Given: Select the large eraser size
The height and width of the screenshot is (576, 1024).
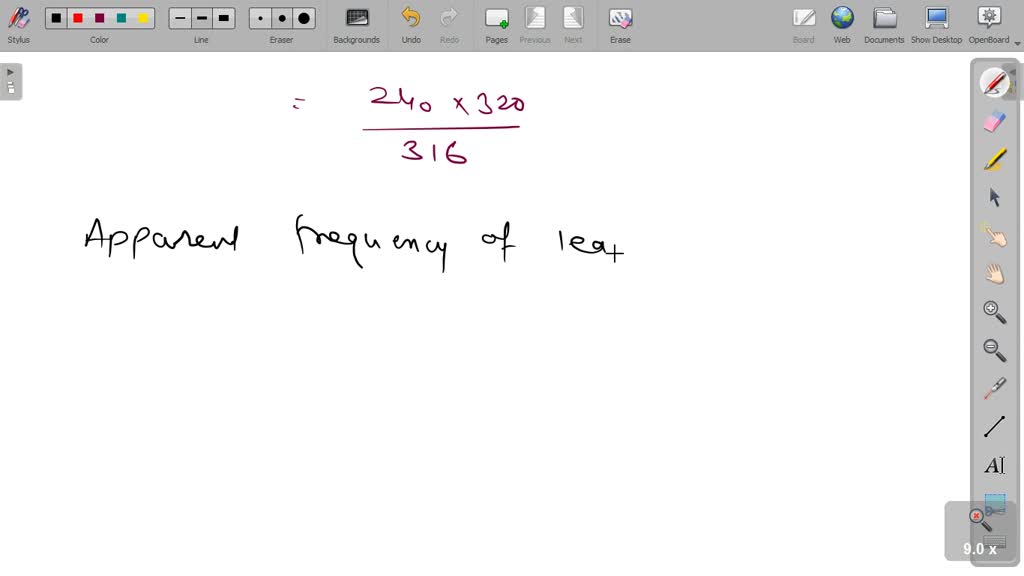Looking at the screenshot, I should (303, 18).
